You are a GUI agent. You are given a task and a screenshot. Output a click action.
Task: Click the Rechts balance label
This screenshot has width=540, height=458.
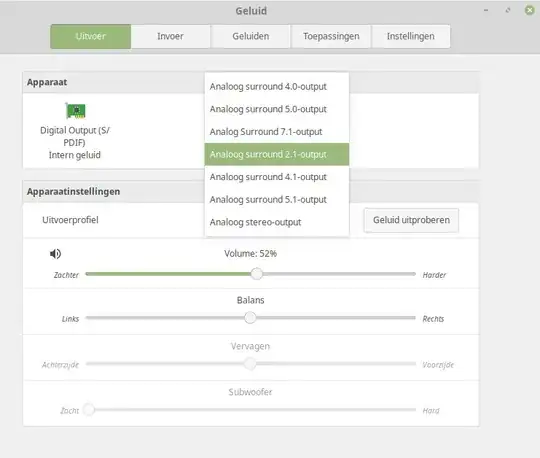point(433,319)
